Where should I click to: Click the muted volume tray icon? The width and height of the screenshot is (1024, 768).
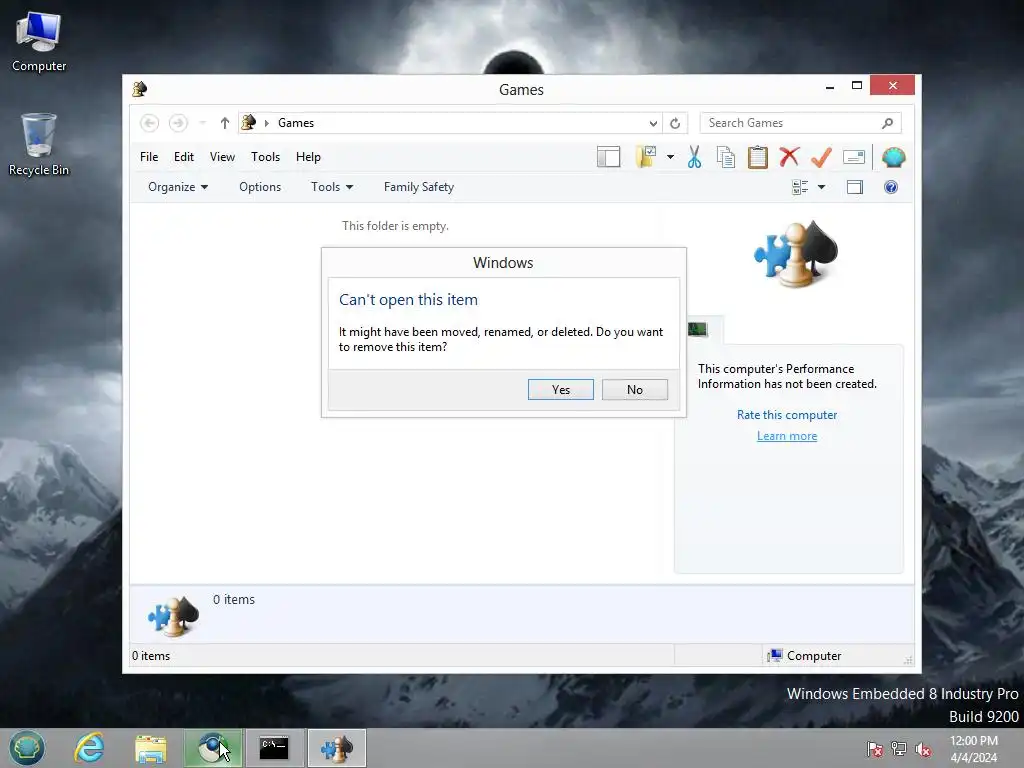(923, 749)
